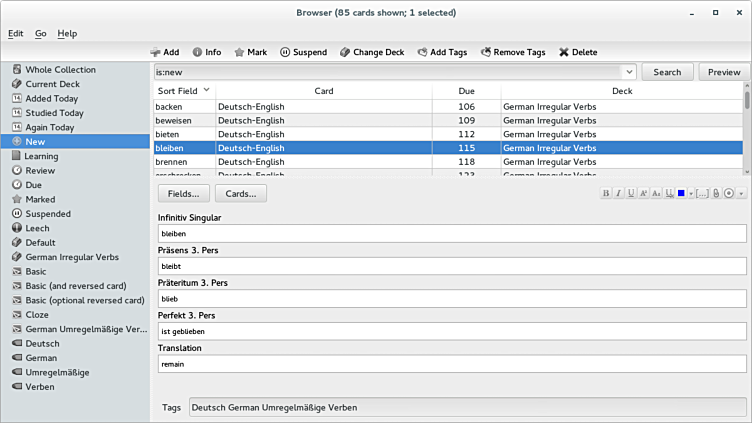This screenshot has height=423, width=752.
Task: Click the Preview button
Action: [x=724, y=72]
